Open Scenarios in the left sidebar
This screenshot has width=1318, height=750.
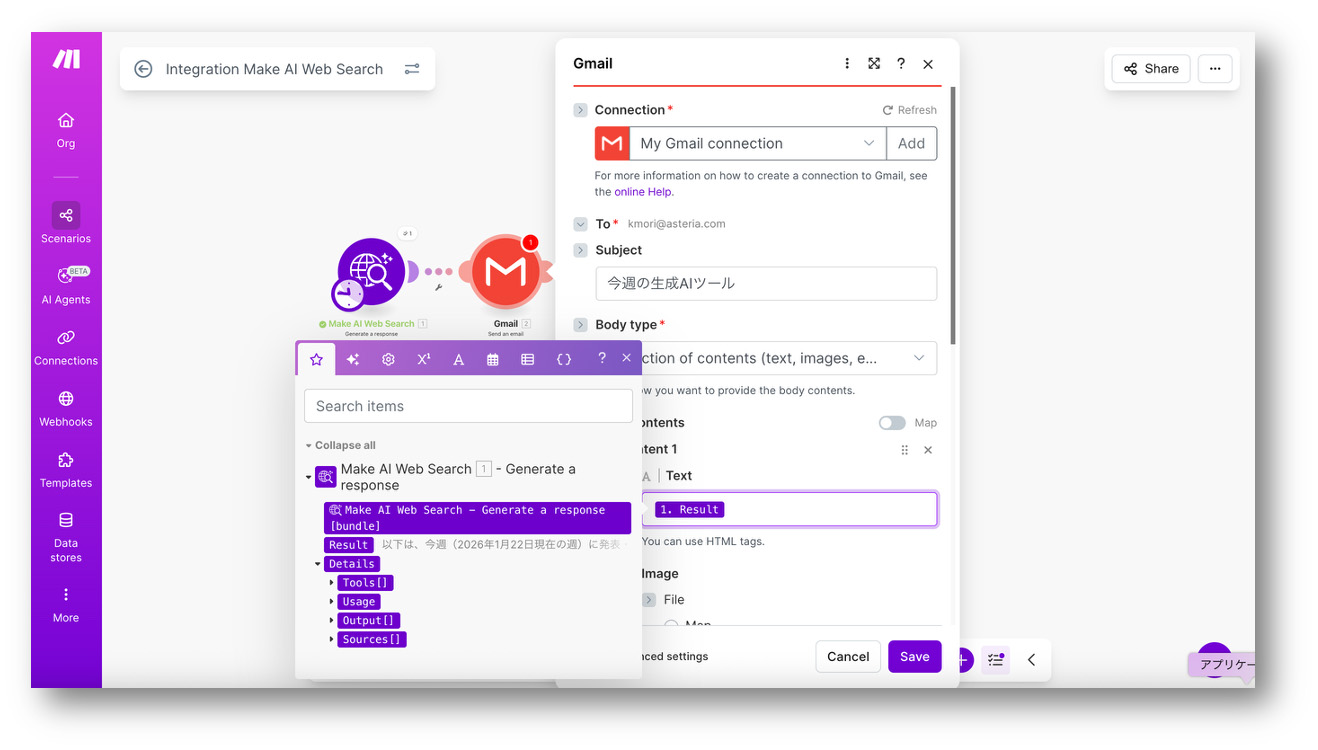point(66,223)
